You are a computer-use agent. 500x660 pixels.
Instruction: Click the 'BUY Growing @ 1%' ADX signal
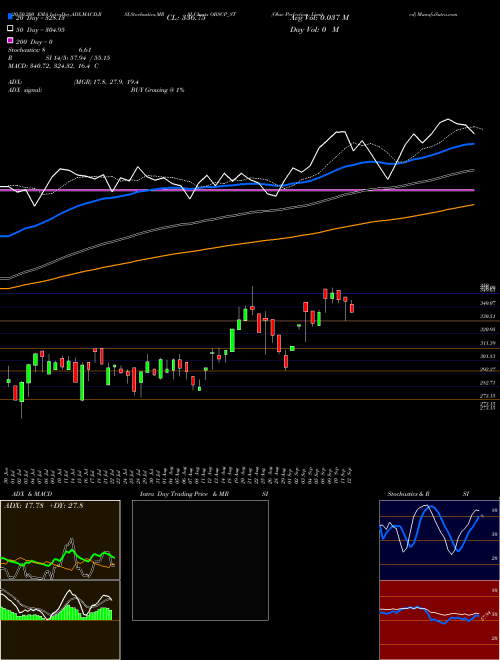pos(157,90)
